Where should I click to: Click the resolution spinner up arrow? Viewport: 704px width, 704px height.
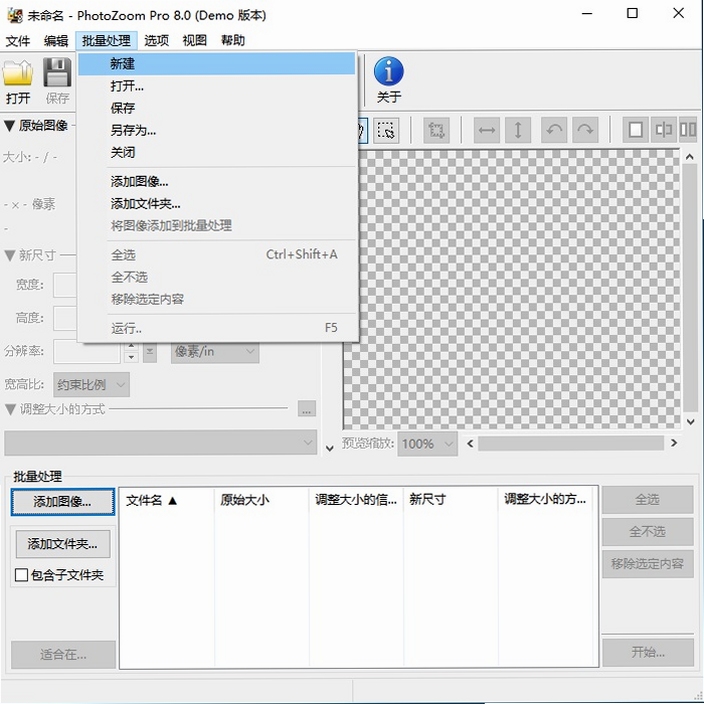coord(131,346)
